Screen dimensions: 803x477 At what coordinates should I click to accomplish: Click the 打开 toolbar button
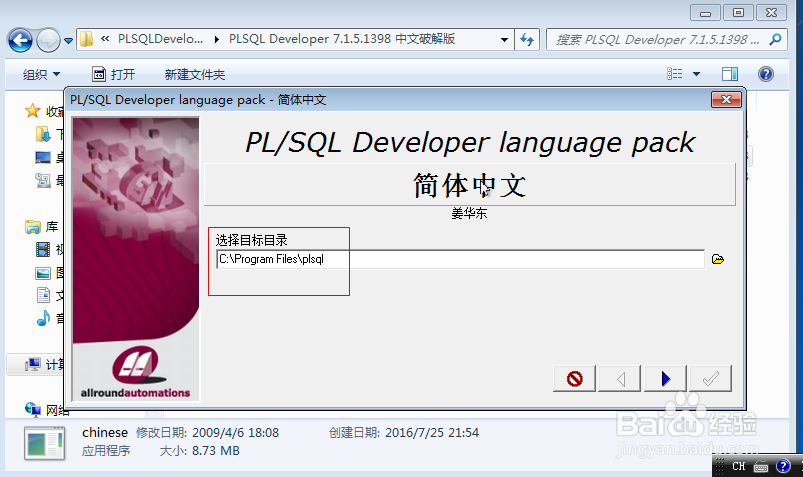(x=114, y=74)
